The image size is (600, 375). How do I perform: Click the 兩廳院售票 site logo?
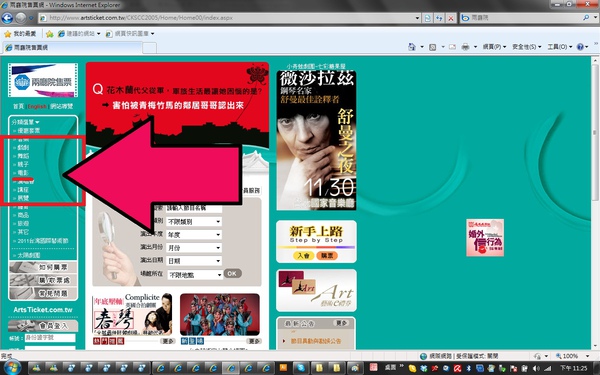pyautogui.click(x=43, y=80)
